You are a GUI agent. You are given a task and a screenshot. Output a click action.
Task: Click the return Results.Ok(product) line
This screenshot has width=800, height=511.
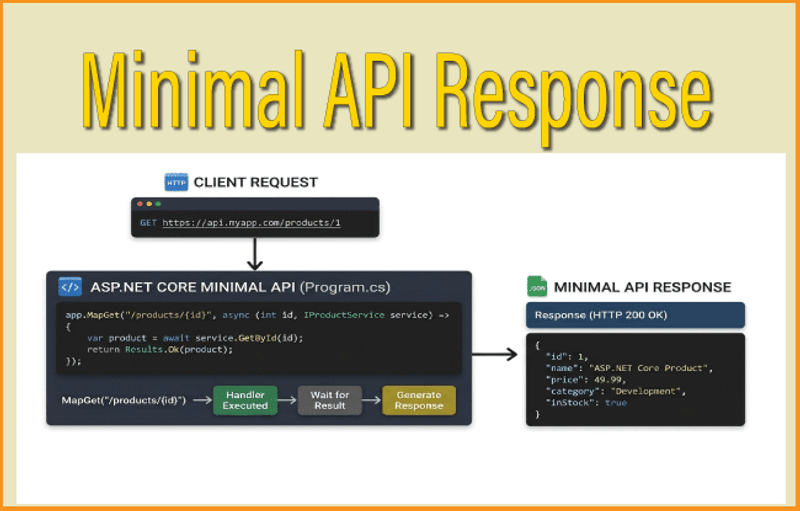point(160,350)
